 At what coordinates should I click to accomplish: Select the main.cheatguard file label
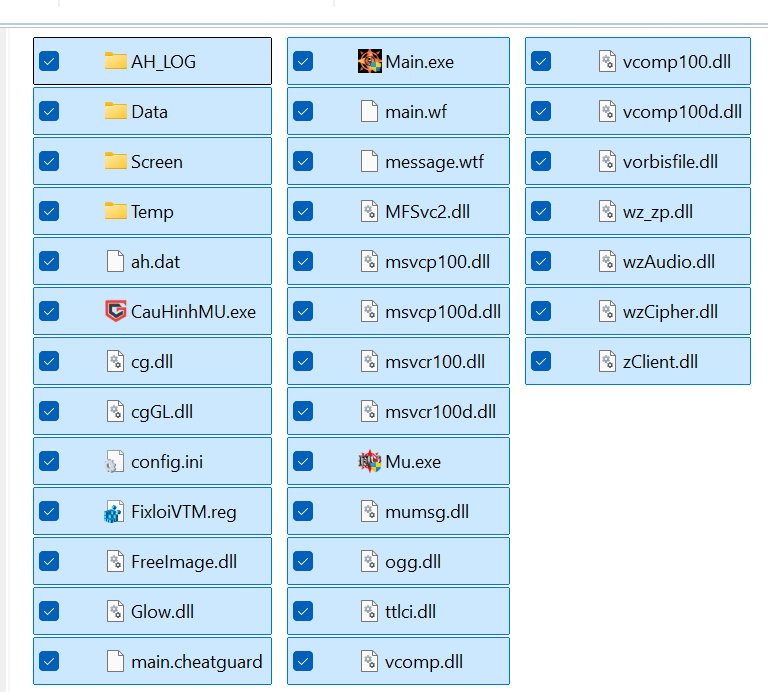[196, 662]
